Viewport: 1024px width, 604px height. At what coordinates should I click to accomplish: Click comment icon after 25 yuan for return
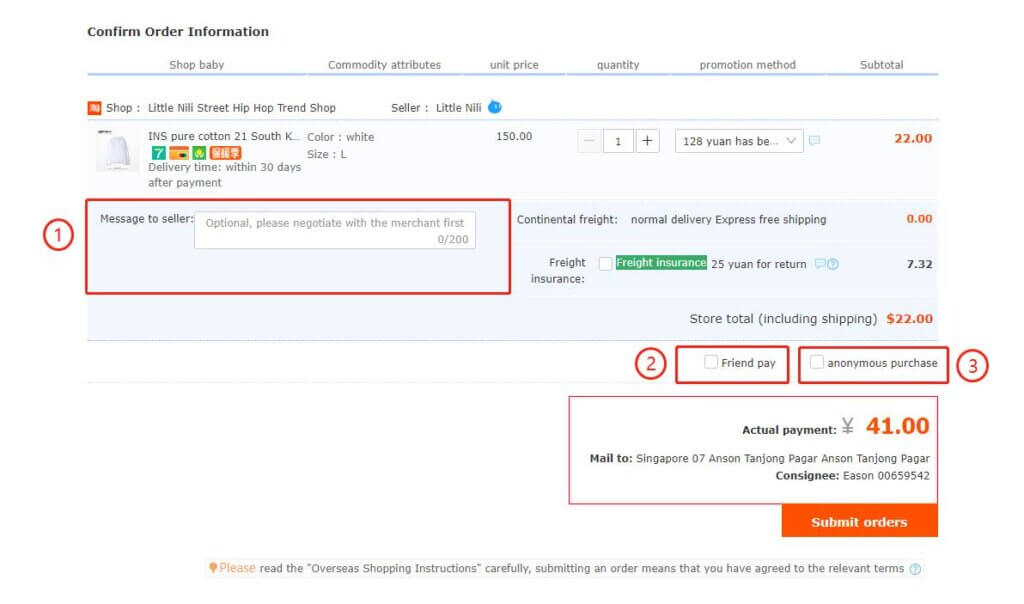coord(820,264)
